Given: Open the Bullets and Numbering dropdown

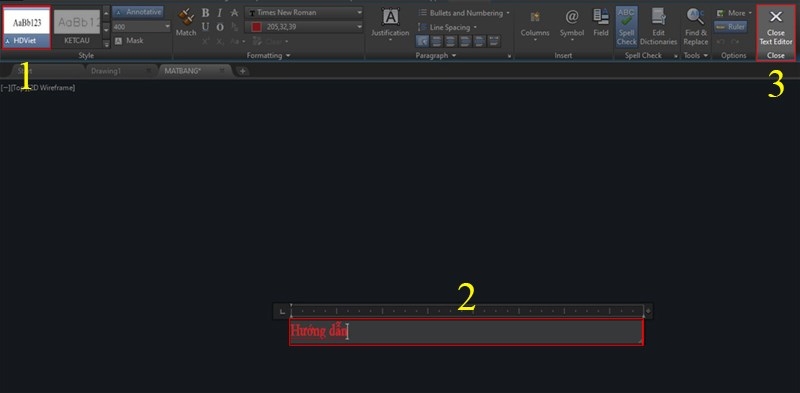Looking at the screenshot, I should click(x=464, y=13).
